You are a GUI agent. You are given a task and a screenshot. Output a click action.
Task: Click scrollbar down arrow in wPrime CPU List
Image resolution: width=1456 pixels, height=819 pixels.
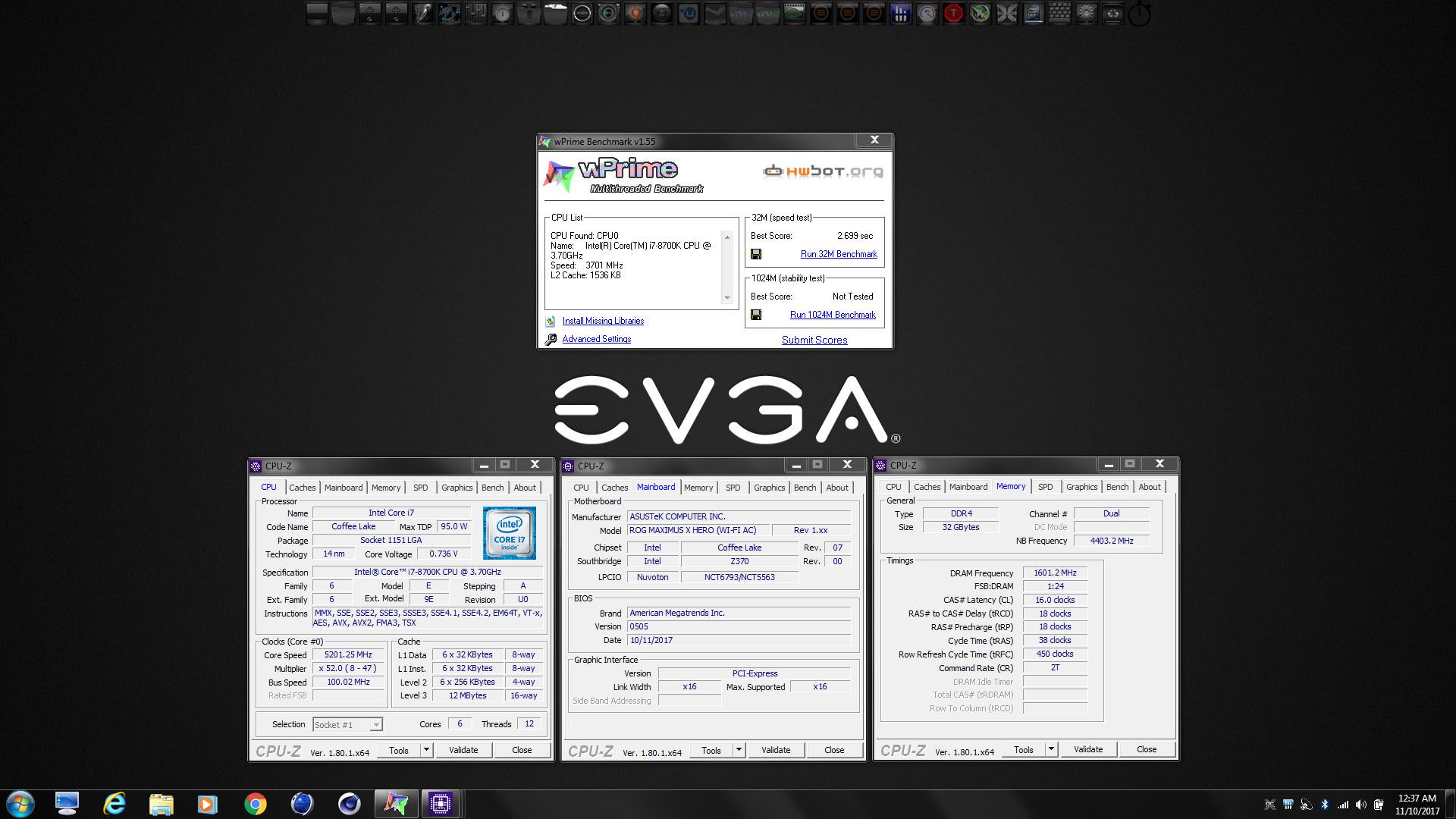[727, 298]
